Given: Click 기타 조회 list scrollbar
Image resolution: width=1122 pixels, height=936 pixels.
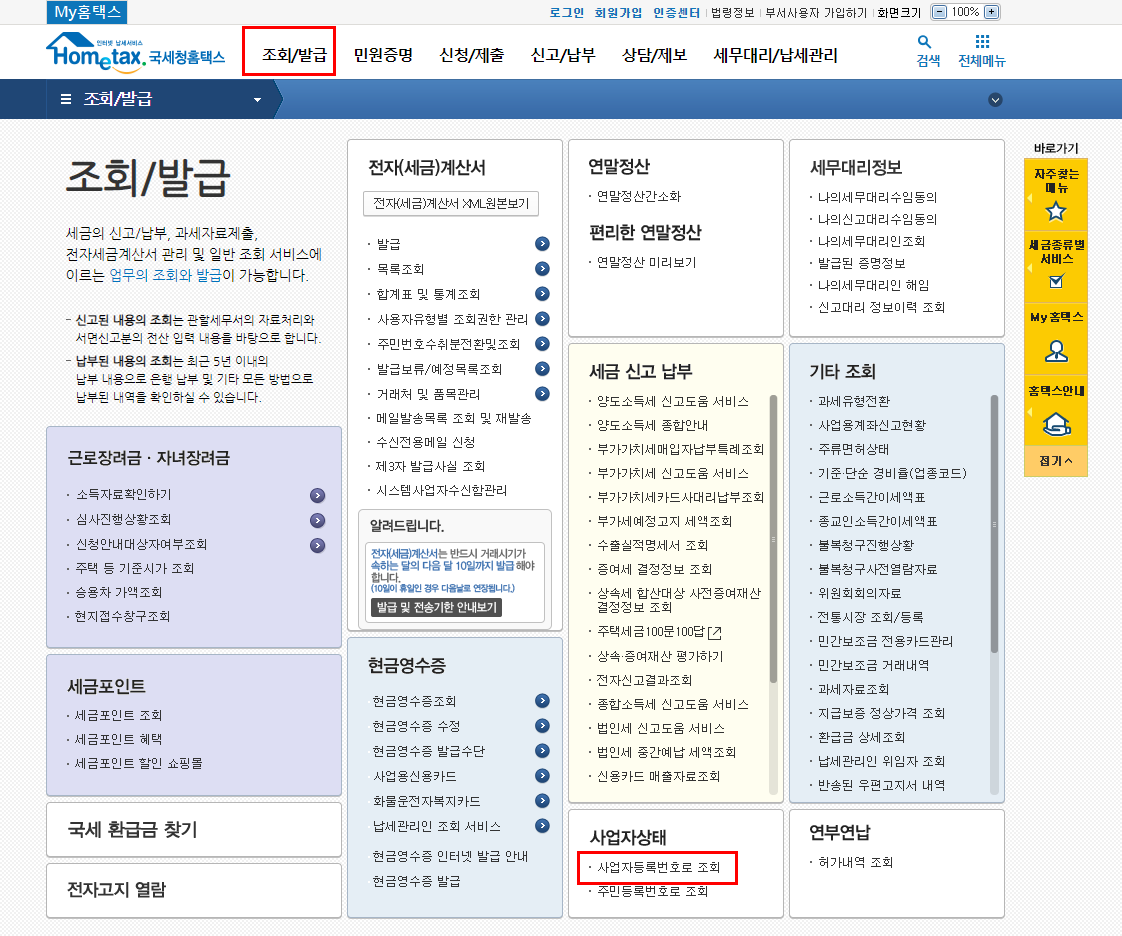Looking at the screenshot, I should tap(994, 524).
